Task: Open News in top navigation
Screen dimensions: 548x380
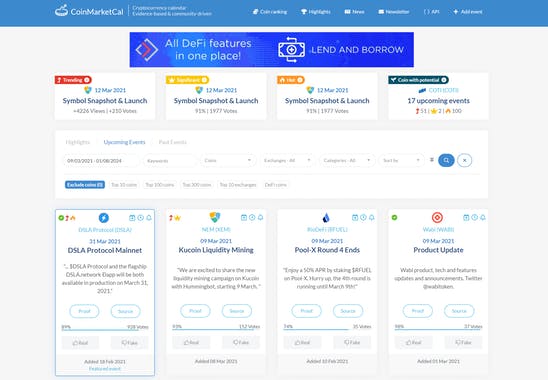Action: click(354, 12)
